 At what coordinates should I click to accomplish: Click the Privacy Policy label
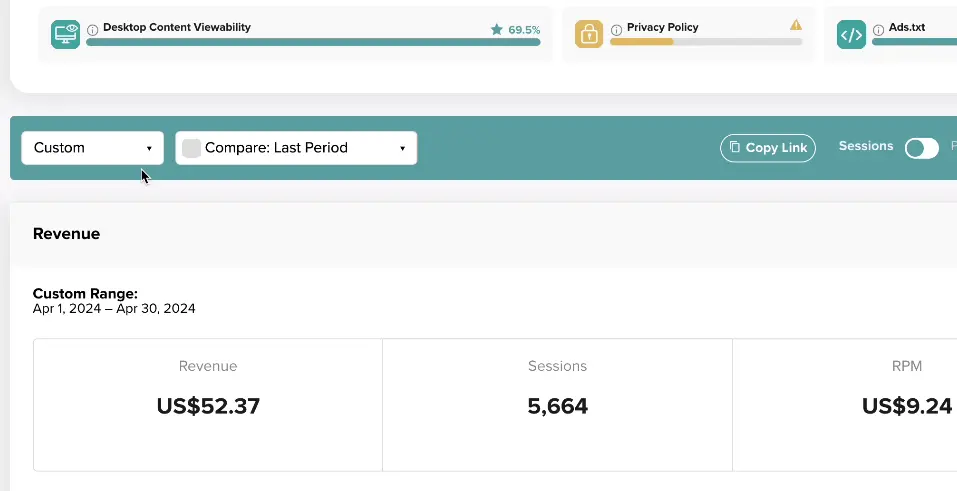point(663,27)
